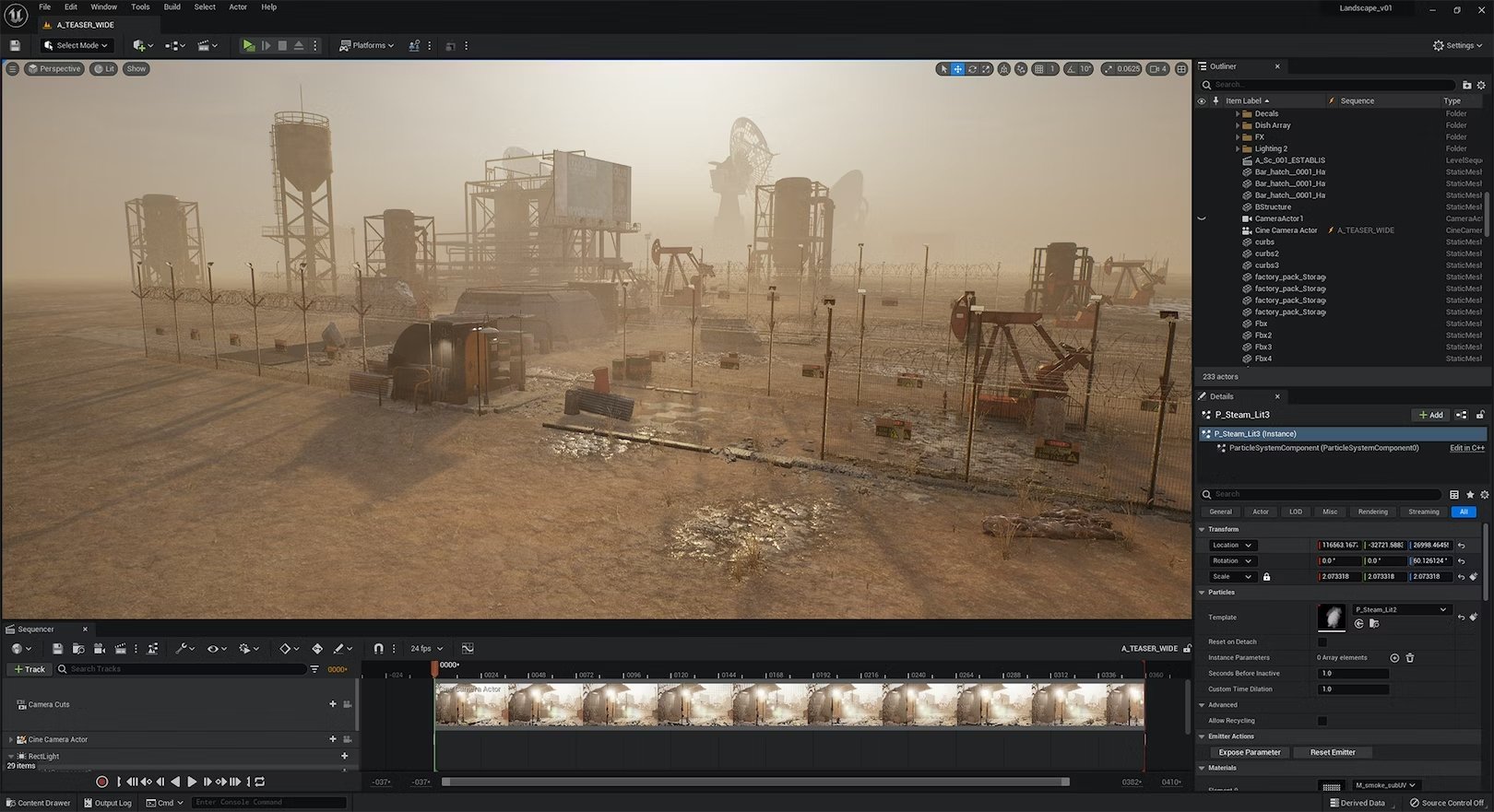Open the Actor menu

click(x=238, y=7)
